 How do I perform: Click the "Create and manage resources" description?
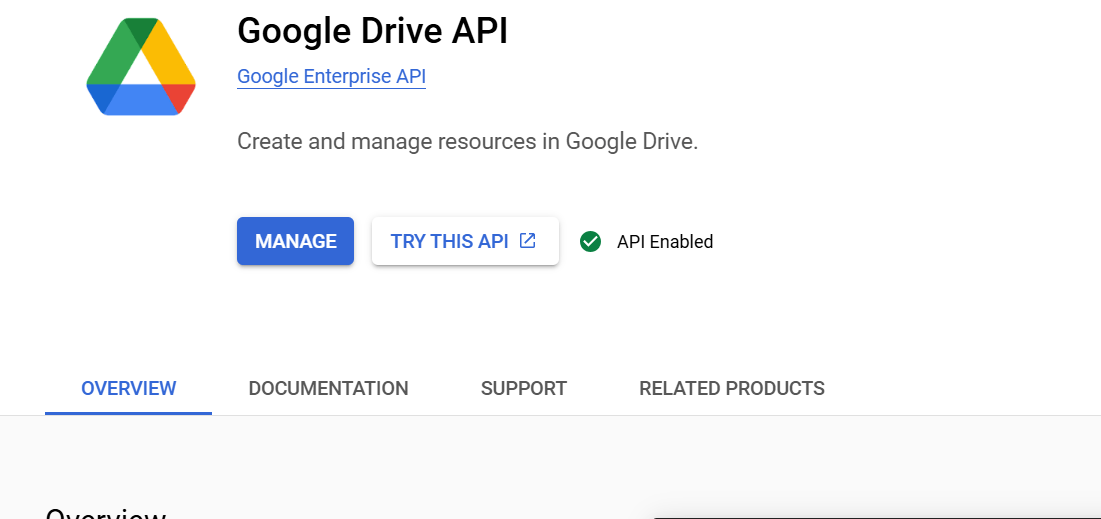pyautogui.click(x=467, y=141)
